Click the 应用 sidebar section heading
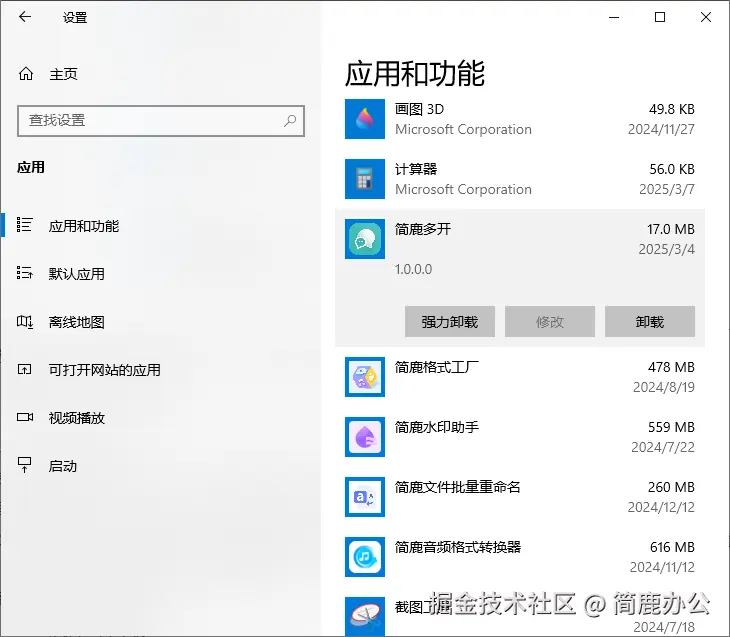Viewport: 730px width, 637px height. pyautogui.click(x=31, y=167)
